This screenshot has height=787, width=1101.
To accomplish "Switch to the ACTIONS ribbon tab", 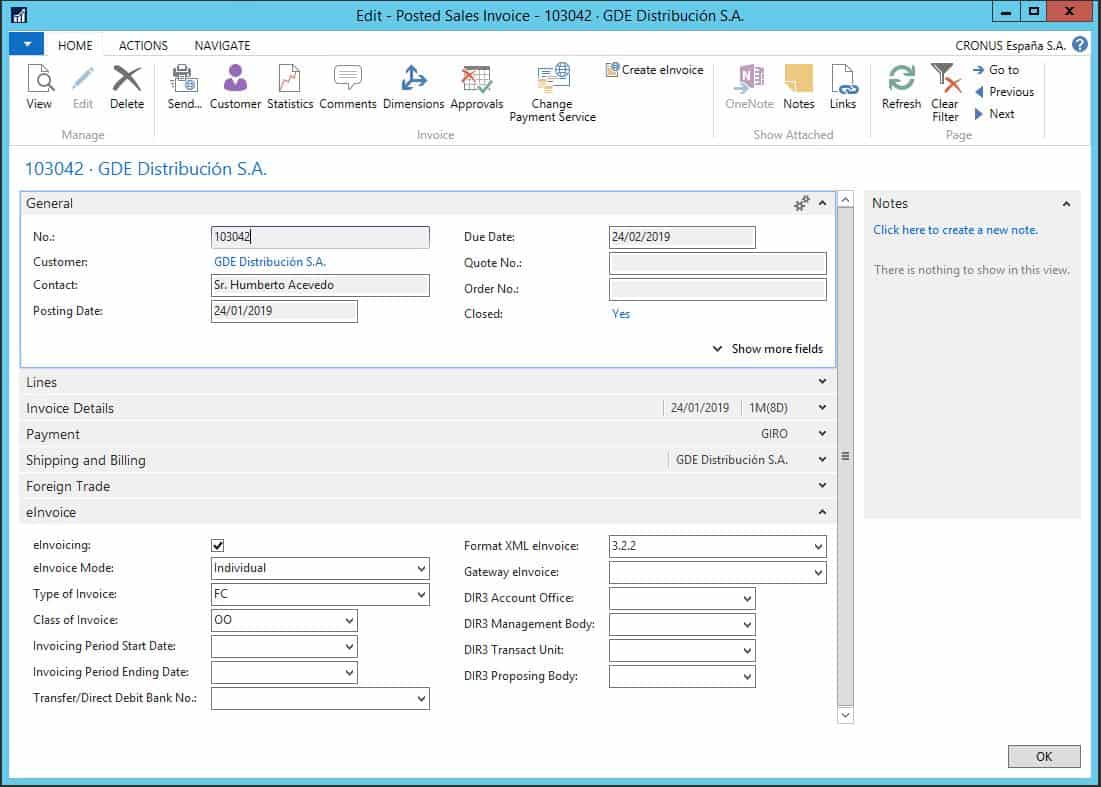I will point(143,45).
